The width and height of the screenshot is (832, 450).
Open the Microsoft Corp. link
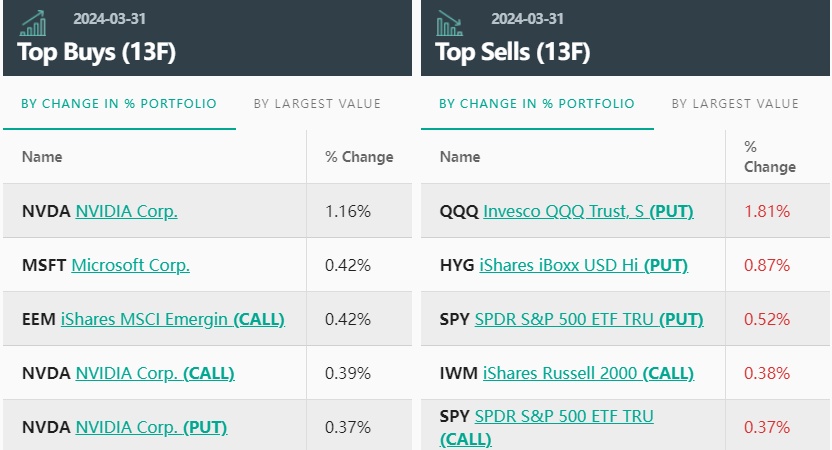pos(130,265)
